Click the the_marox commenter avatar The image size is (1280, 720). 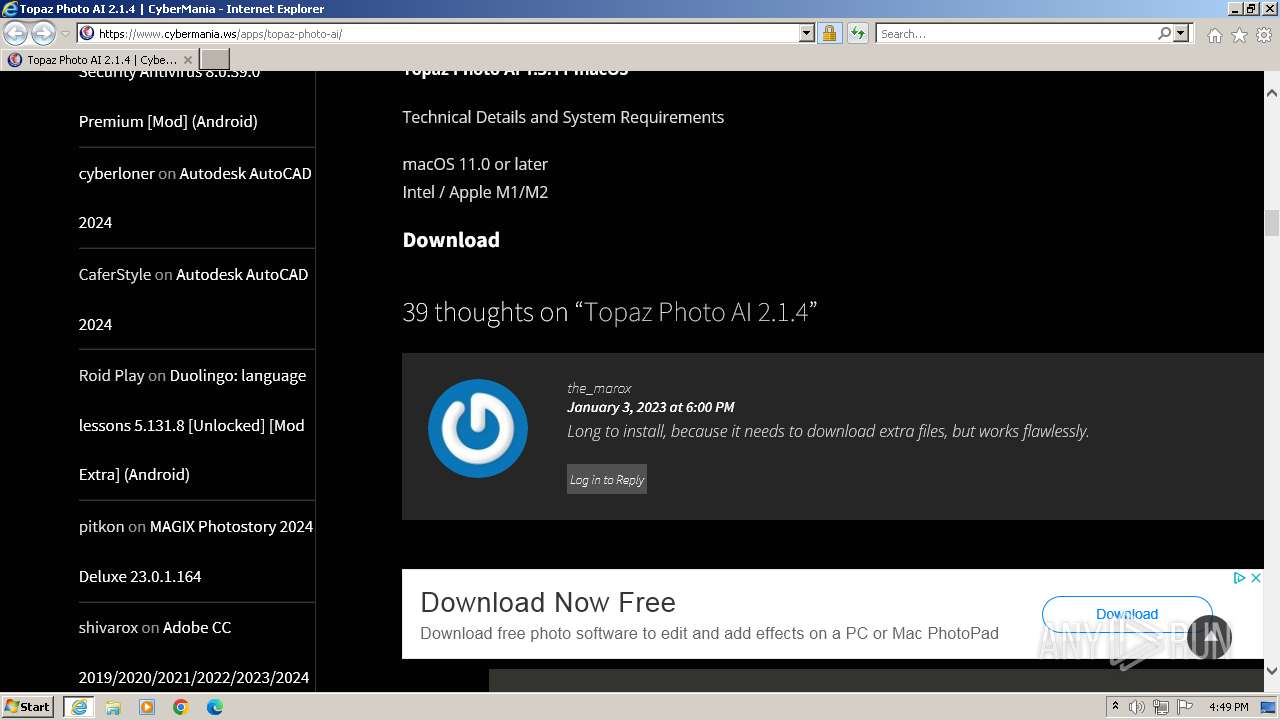(x=478, y=428)
